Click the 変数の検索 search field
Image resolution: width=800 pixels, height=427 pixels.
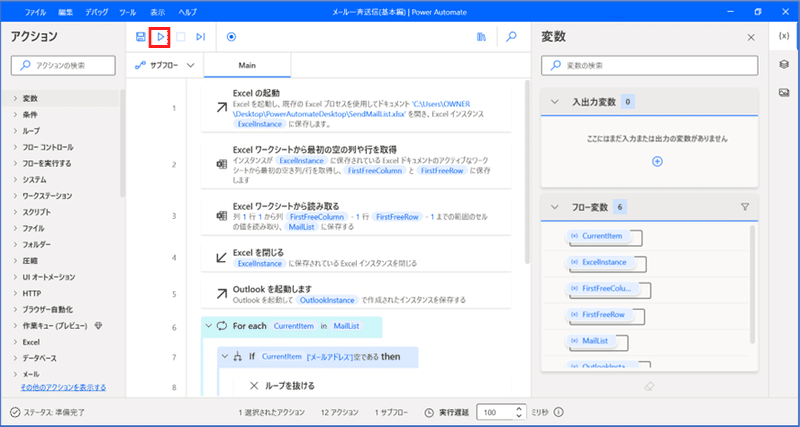point(649,65)
